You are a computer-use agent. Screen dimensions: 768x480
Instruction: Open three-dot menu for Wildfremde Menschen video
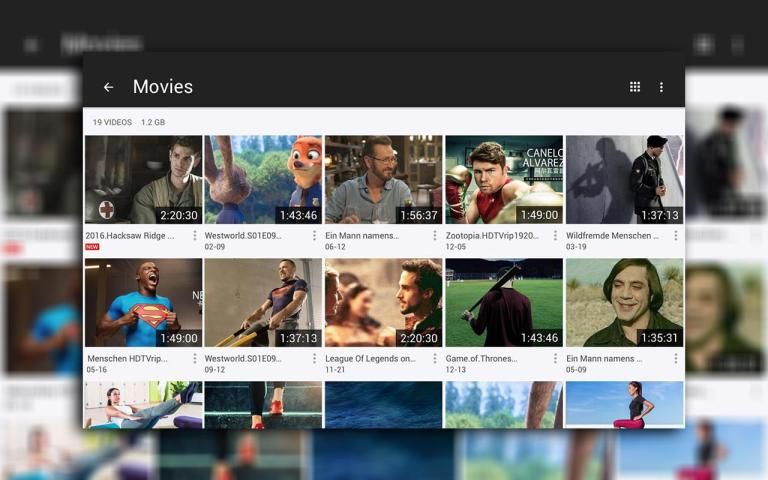tap(675, 236)
